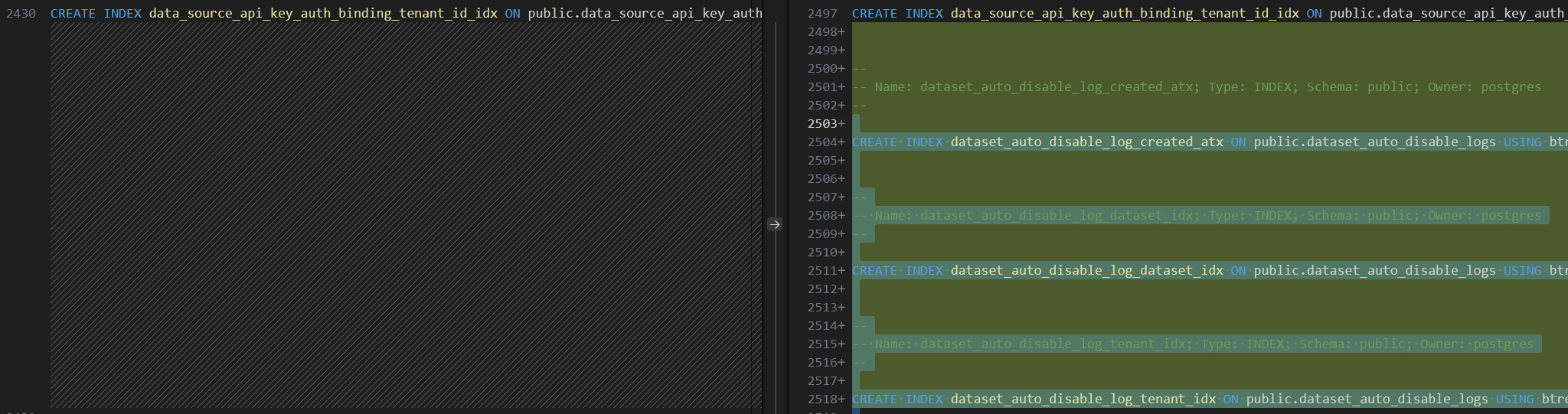The image size is (1568, 414).
Task: Click line number 2430 in left pane
Action: [21, 14]
